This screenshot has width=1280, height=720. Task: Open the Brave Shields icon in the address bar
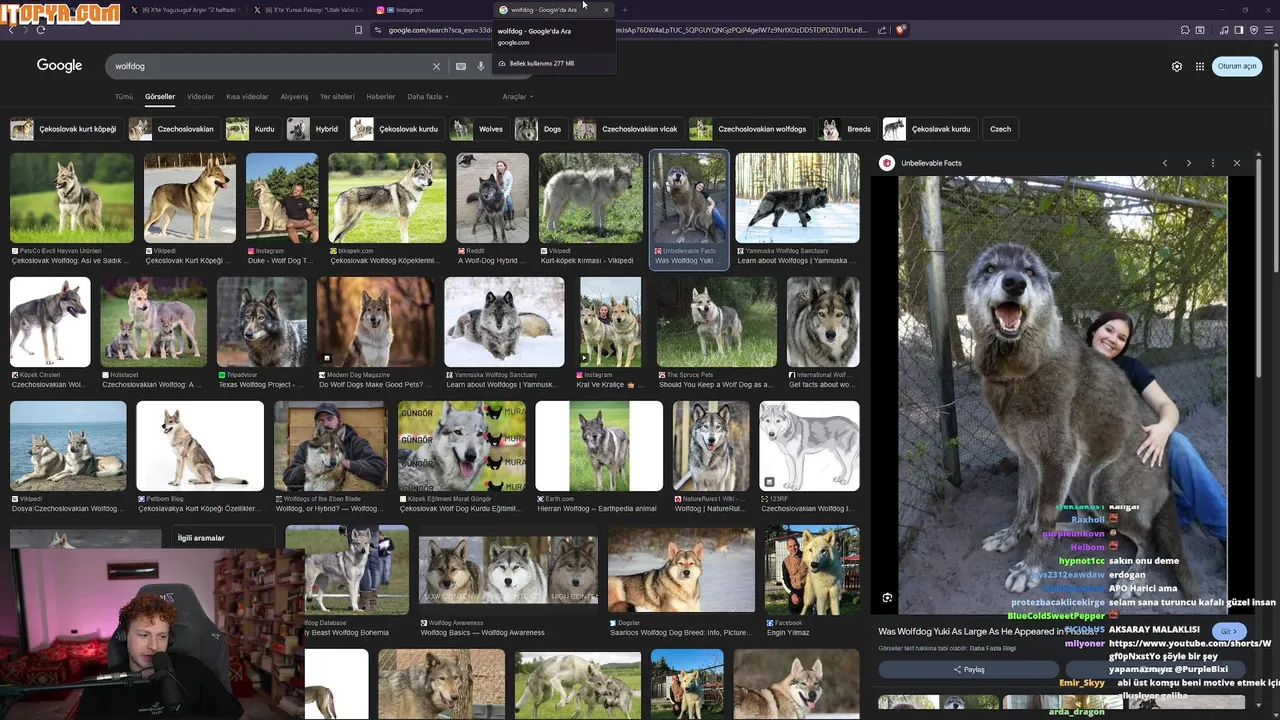[900, 30]
